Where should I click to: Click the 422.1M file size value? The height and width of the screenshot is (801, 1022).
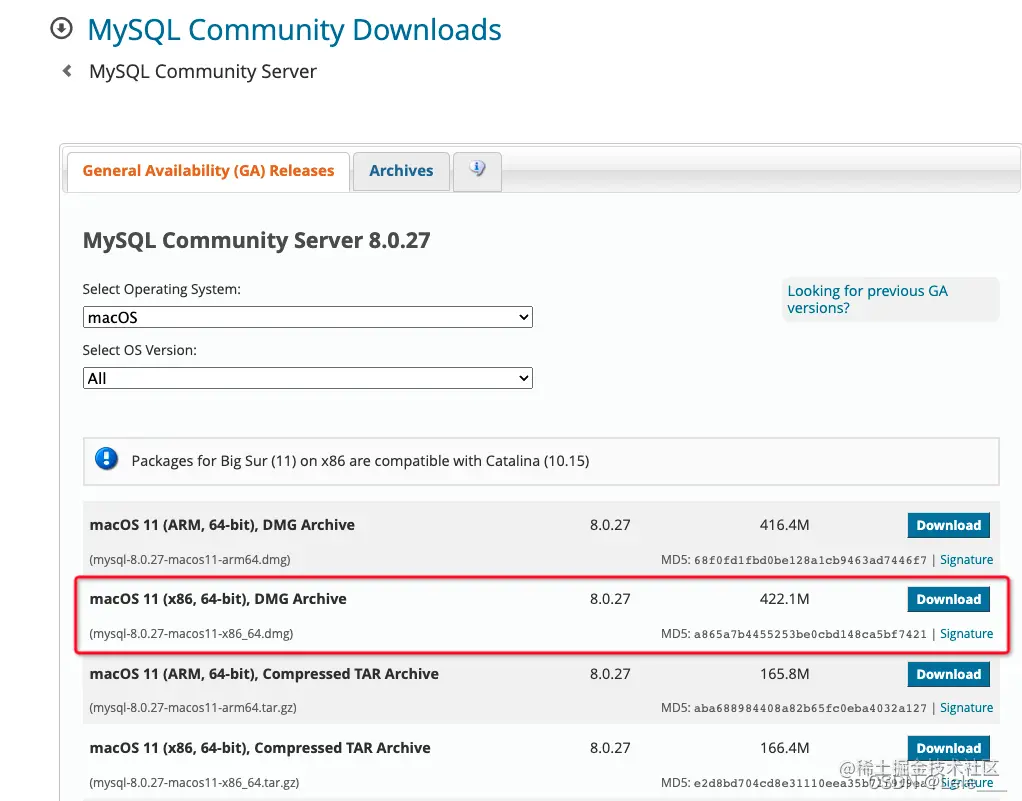coord(784,599)
